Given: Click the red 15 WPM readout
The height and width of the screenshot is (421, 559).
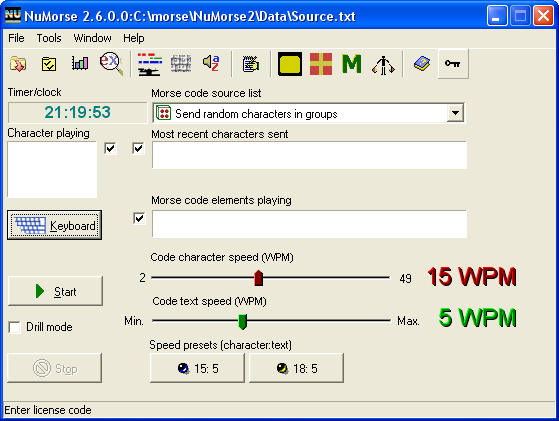Looking at the screenshot, I should 472,277.
